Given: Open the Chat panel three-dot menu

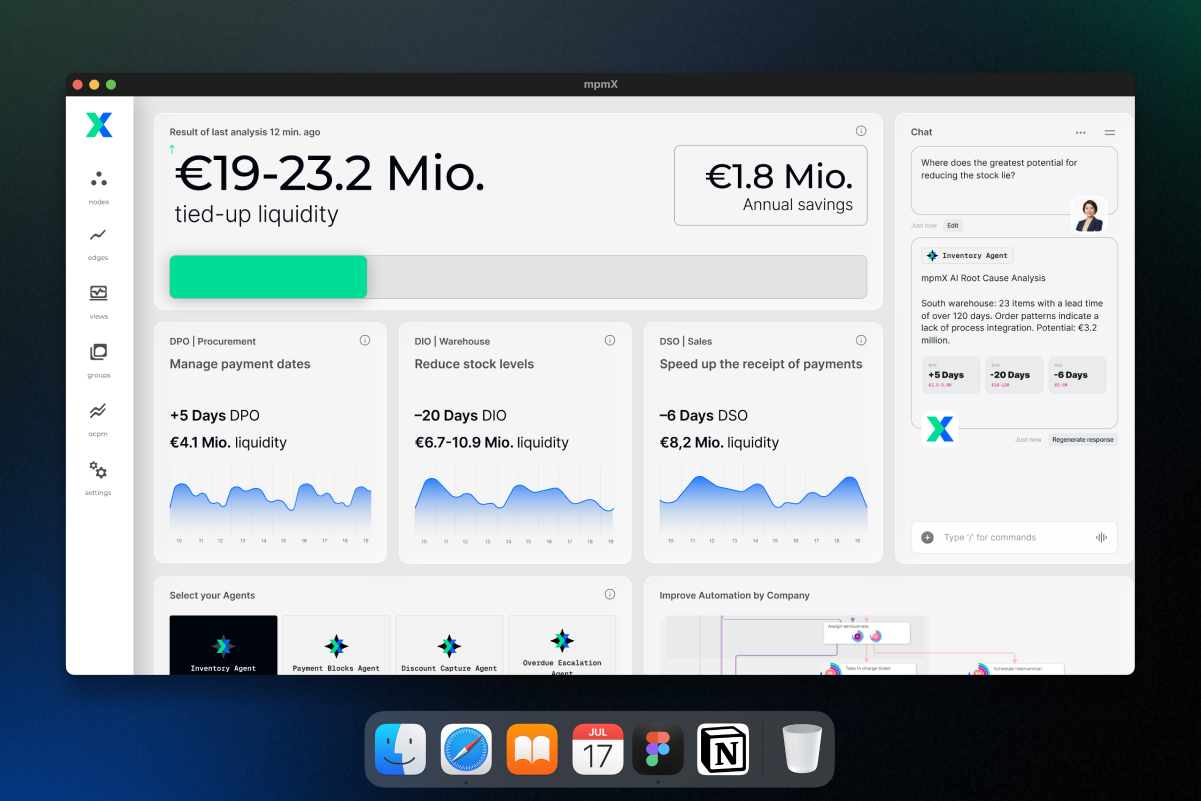Looking at the screenshot, I should (1081, 132).
